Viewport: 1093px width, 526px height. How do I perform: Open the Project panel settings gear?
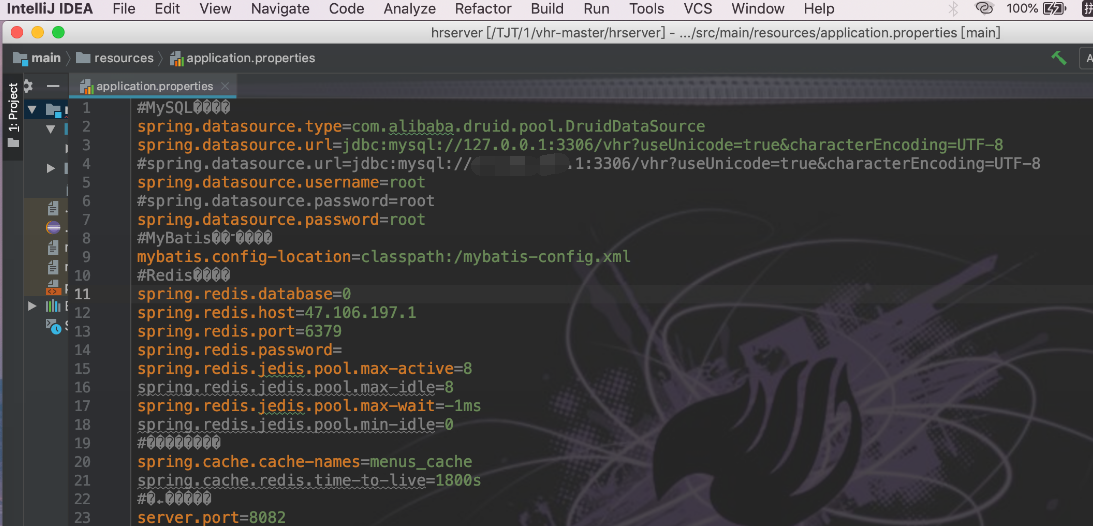click(29, 86)
